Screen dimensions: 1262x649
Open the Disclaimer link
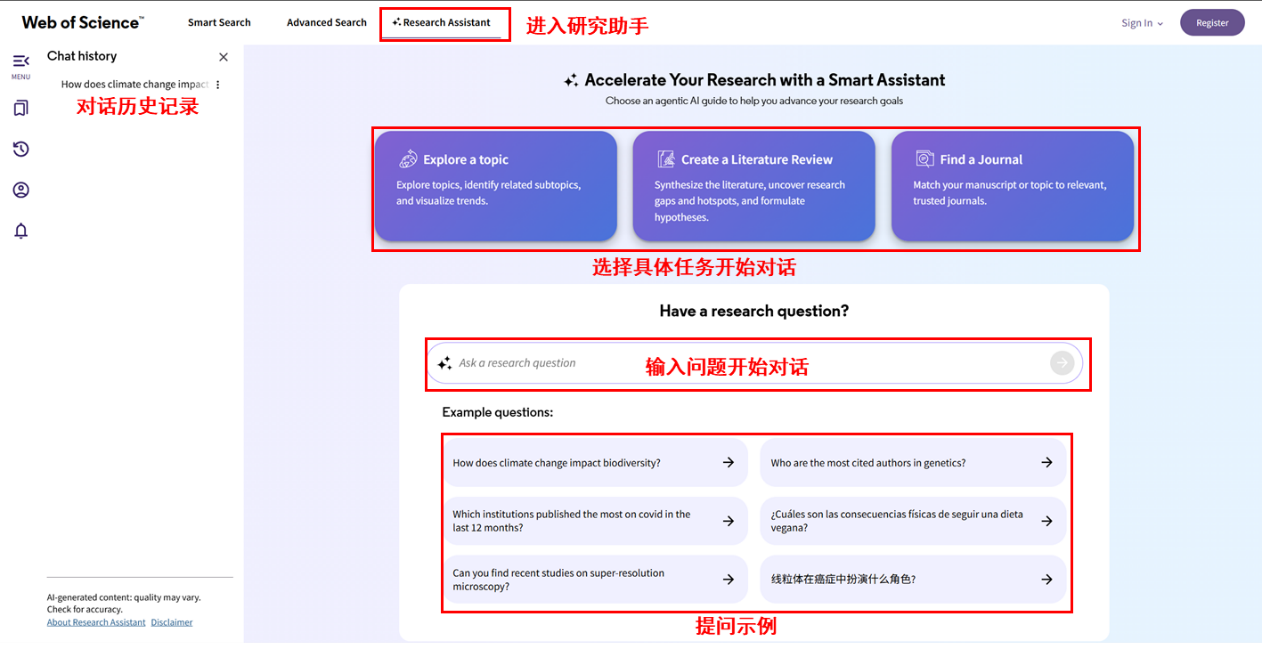171,622
